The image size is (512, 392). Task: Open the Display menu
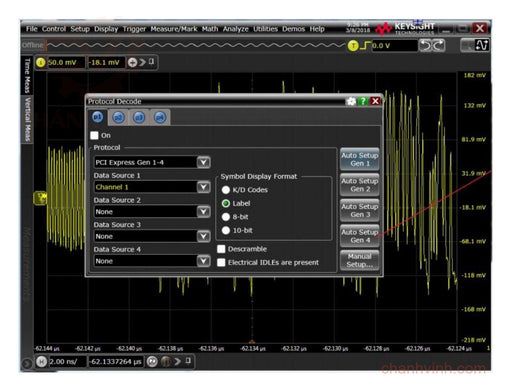coord(106,29)
